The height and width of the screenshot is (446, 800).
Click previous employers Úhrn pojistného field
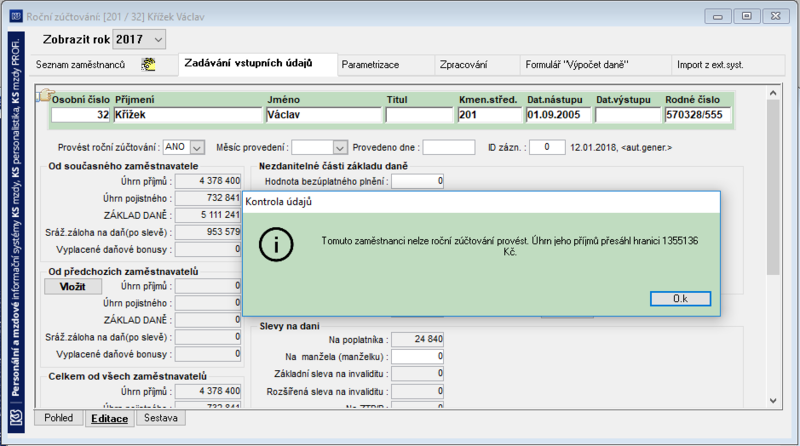pos(208,303)
